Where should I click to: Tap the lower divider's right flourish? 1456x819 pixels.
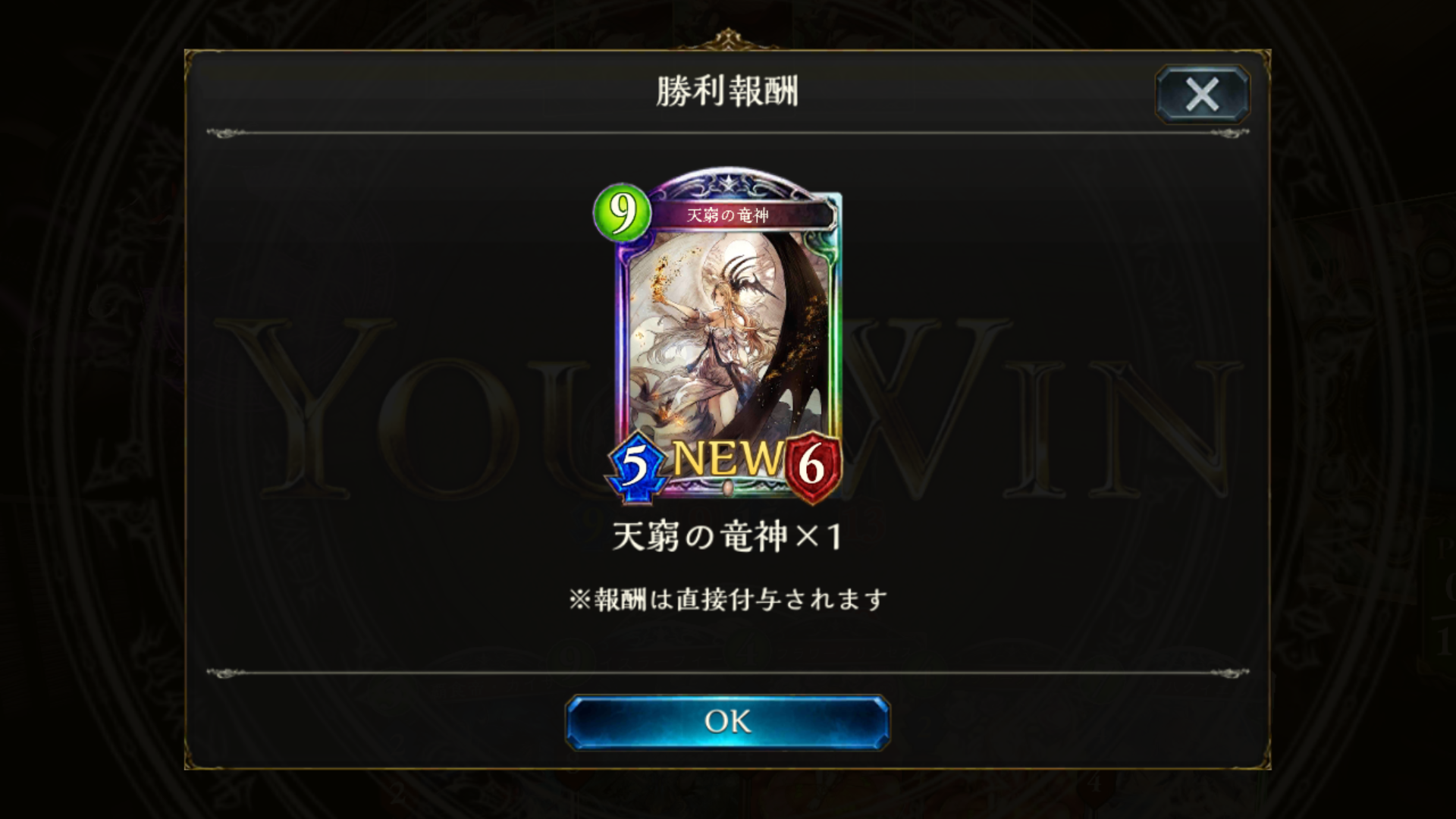tap(1229, 673)
